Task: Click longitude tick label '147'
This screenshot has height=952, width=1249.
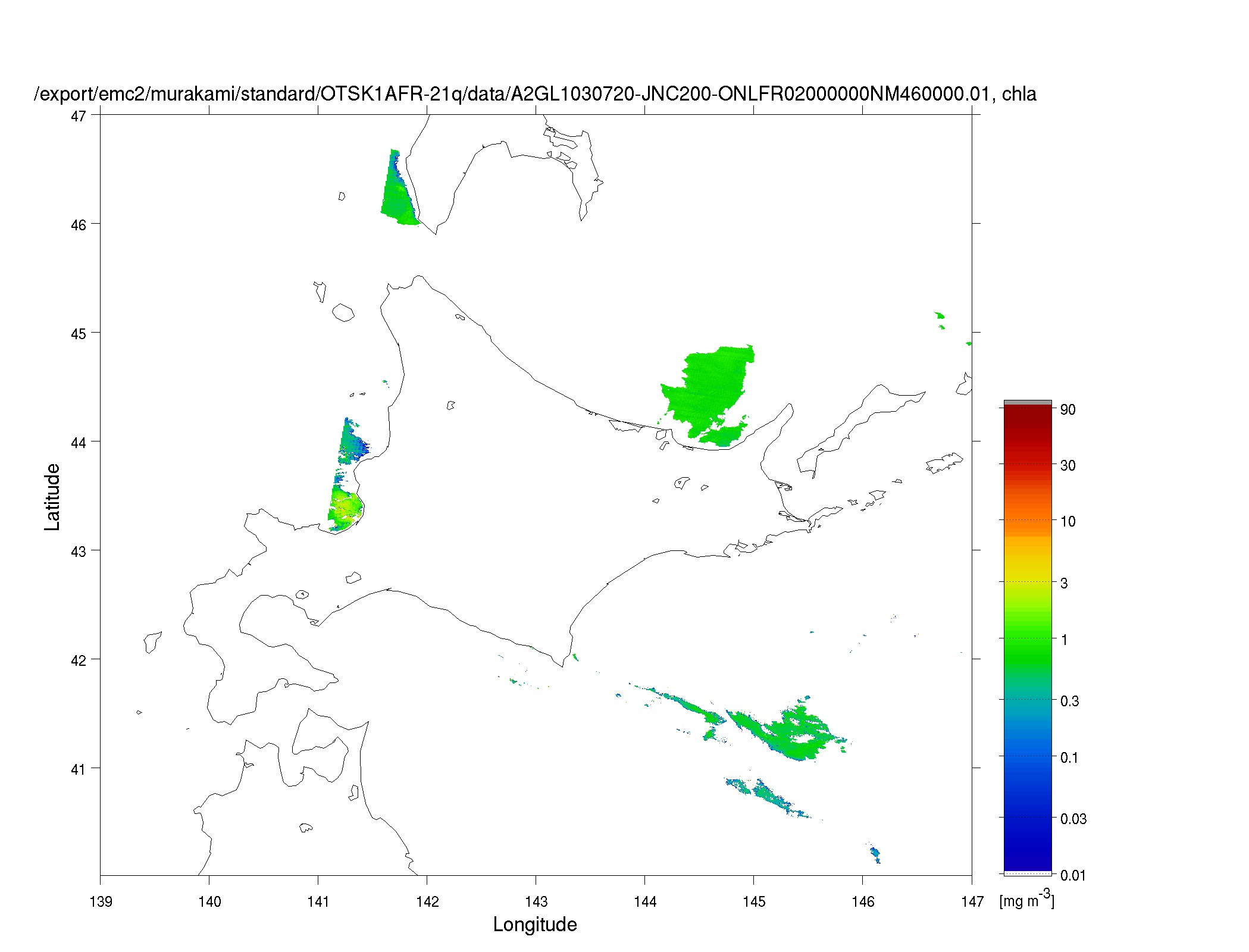Action: pyautogui.click(x=972, y=901)
